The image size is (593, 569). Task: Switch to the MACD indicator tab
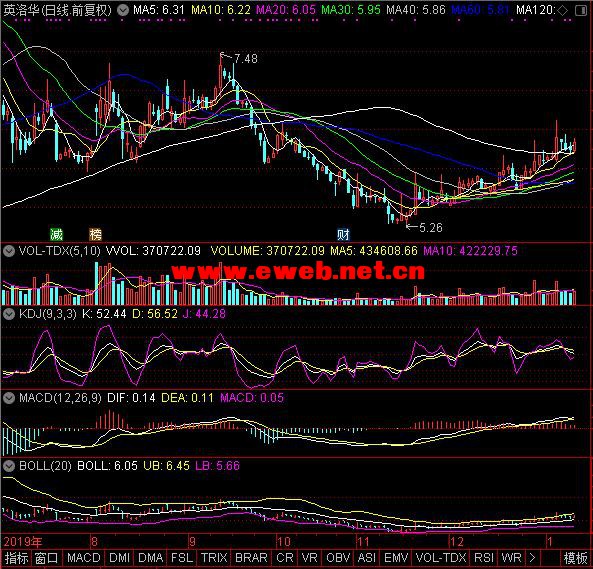[84, 558]
